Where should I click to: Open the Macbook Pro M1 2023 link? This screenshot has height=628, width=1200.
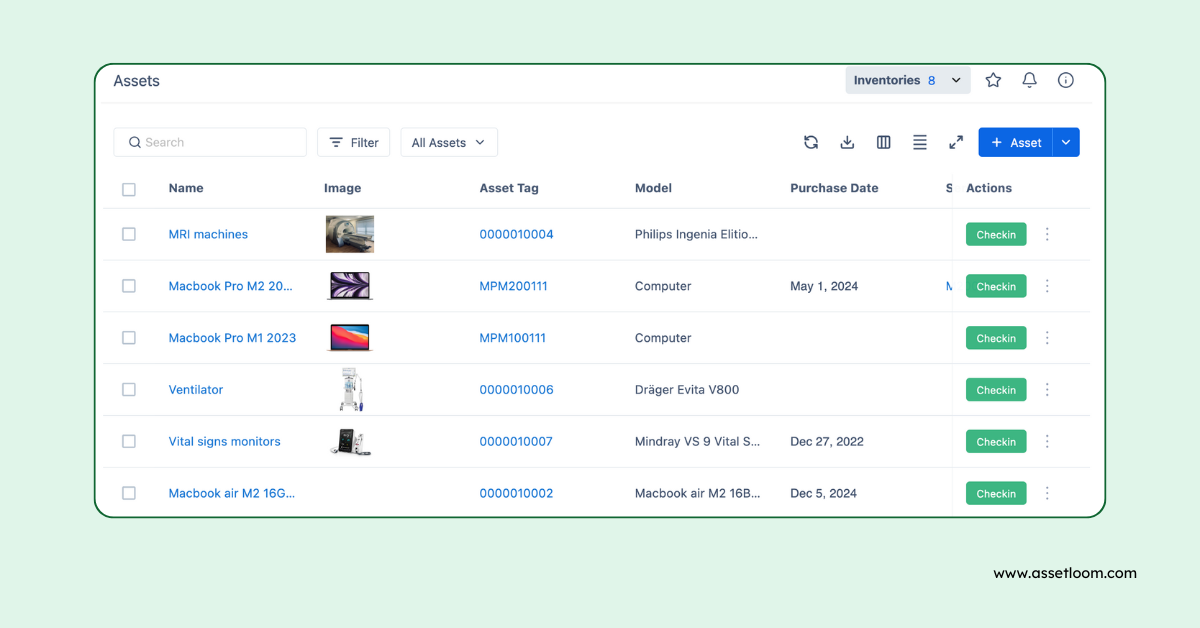pyautogui.click(x=232, y=338)
